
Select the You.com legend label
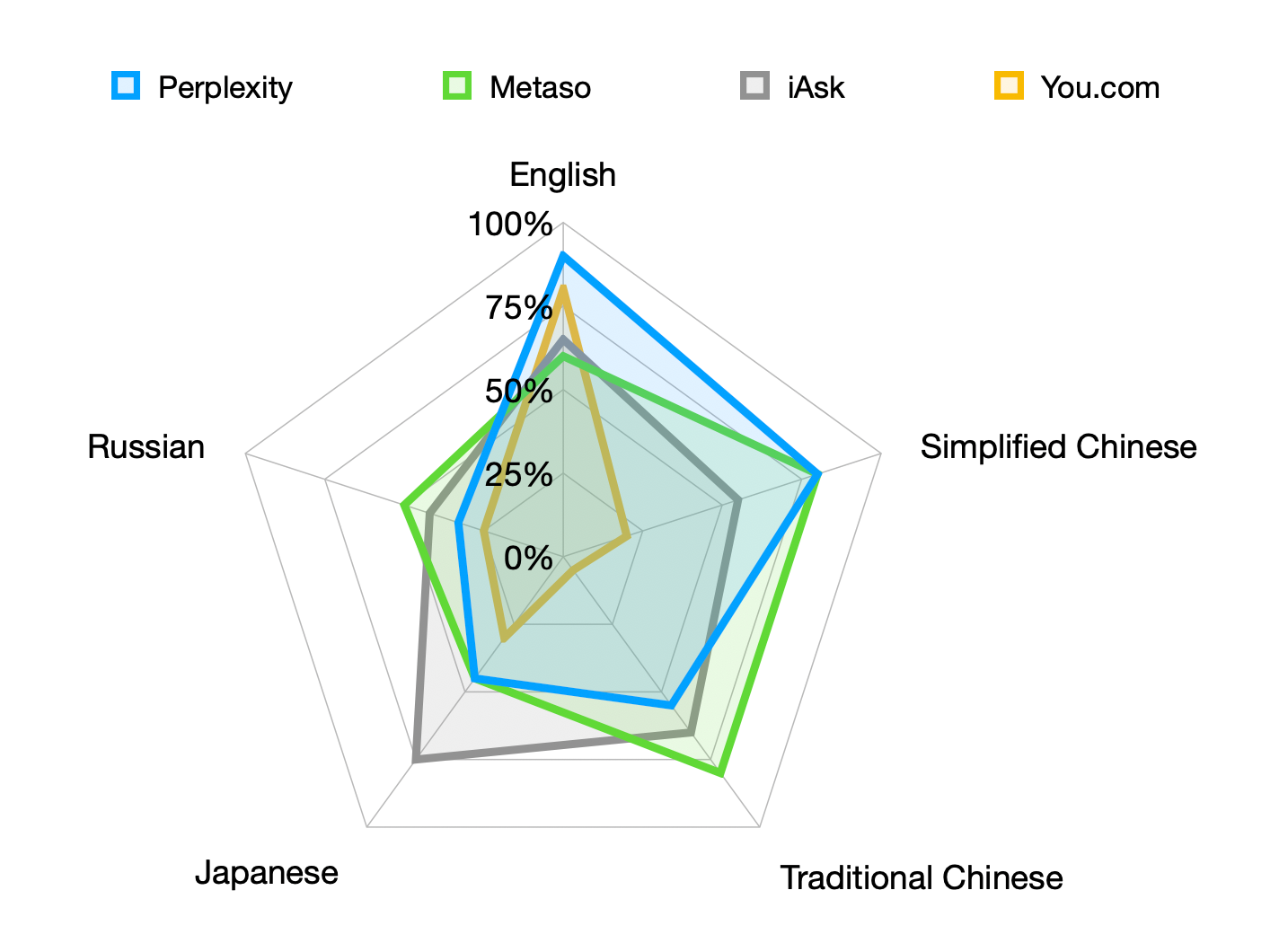pyautogui.click(x=1099, y=88)
